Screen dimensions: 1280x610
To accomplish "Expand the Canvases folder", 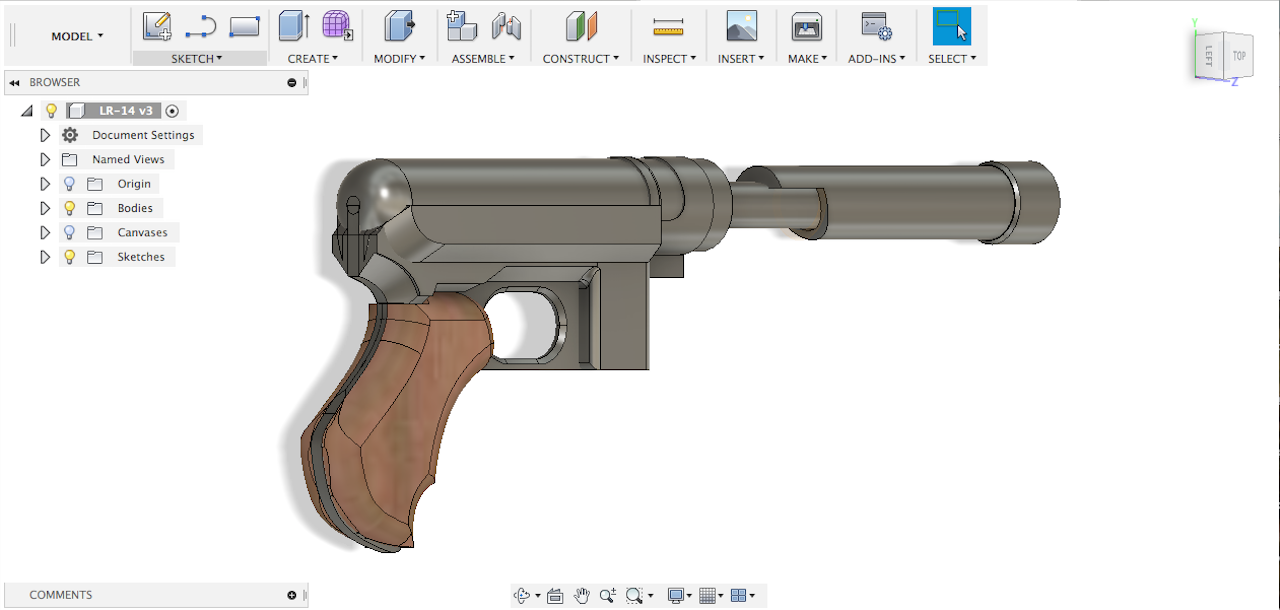I will click(44, 232).
